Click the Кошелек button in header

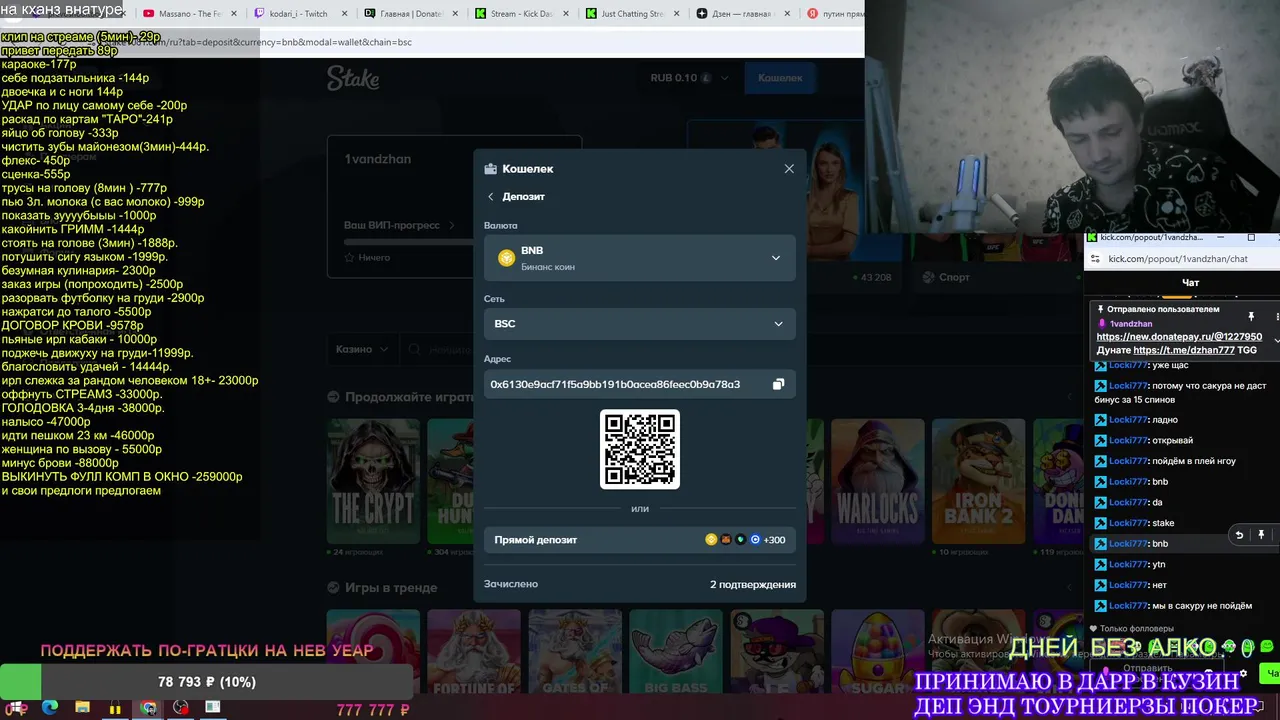pyautogui.click(x=780, y=78)
